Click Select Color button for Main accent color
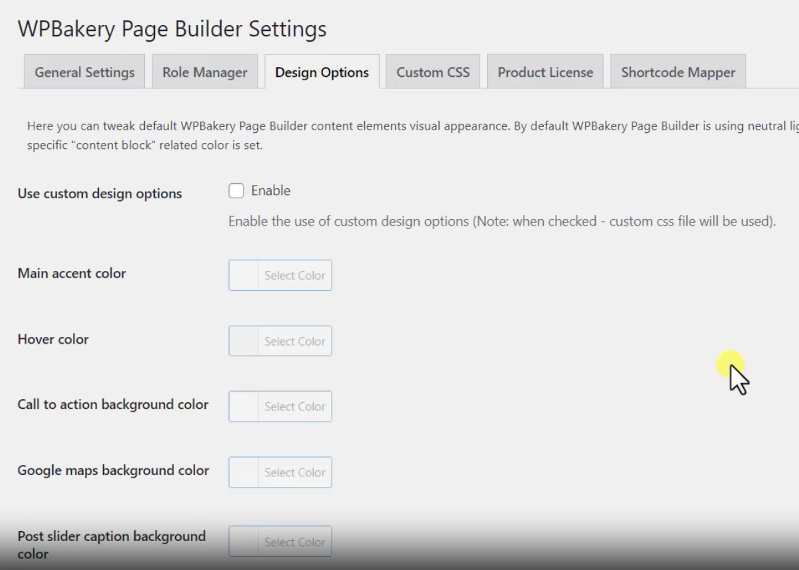 click(295, 275)
